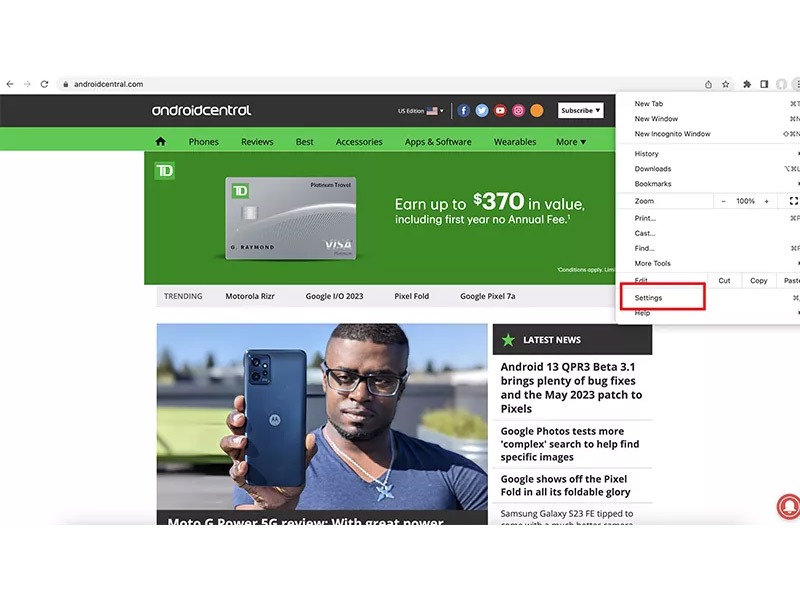The width and height of the screenshot is (800, 600).
Task: Read the Google Photos complex search article
Action: pos(570,444)
